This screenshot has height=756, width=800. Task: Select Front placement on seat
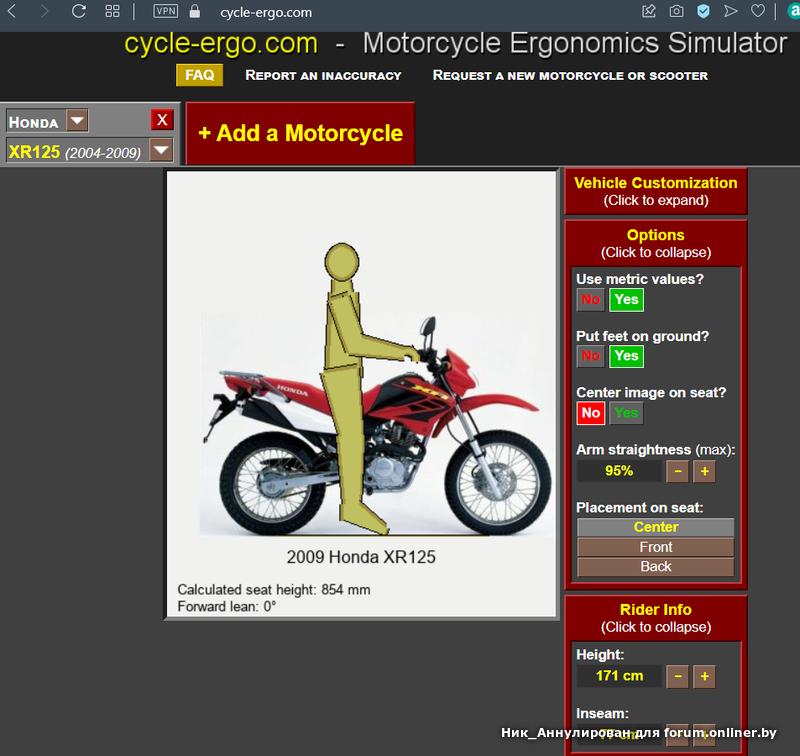tap(656, 547)
